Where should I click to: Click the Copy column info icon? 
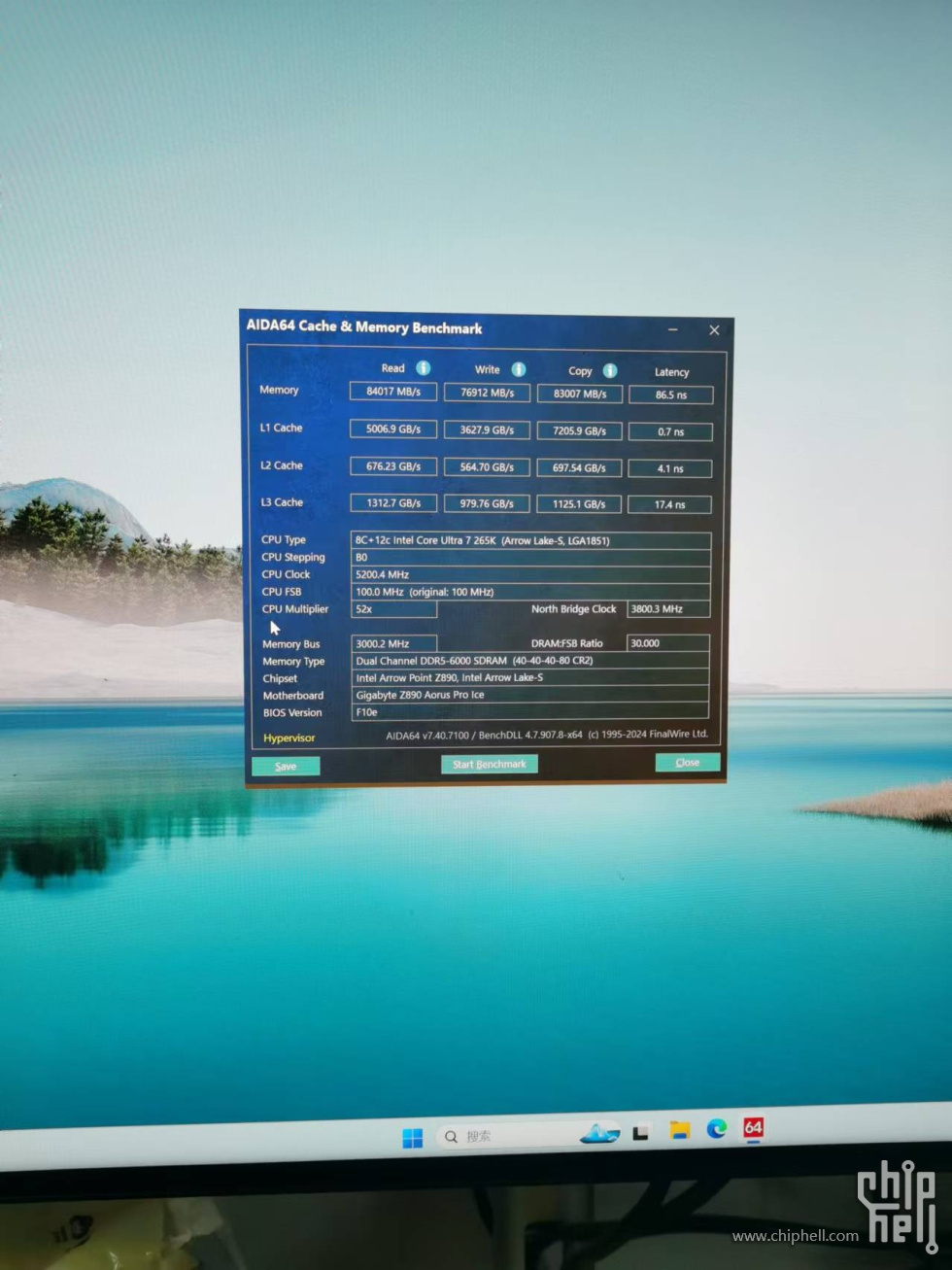[610, 370]
